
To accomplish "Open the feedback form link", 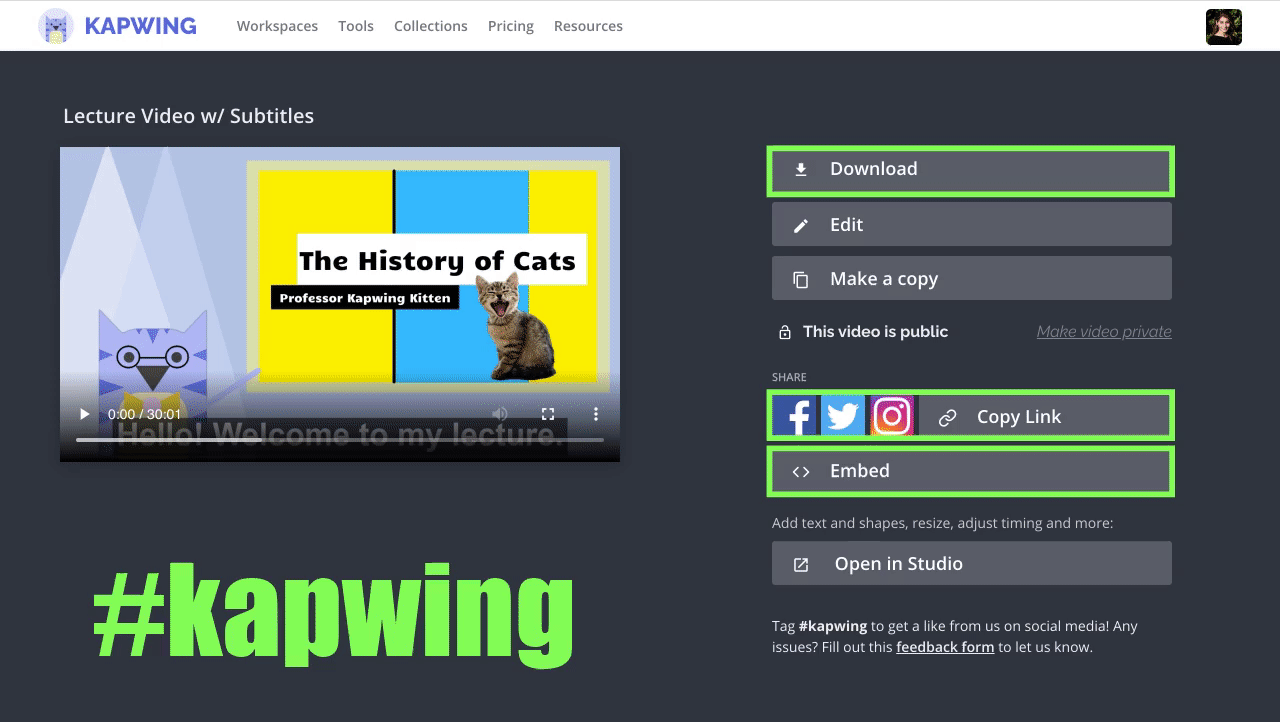I will (x=945, y=647).
